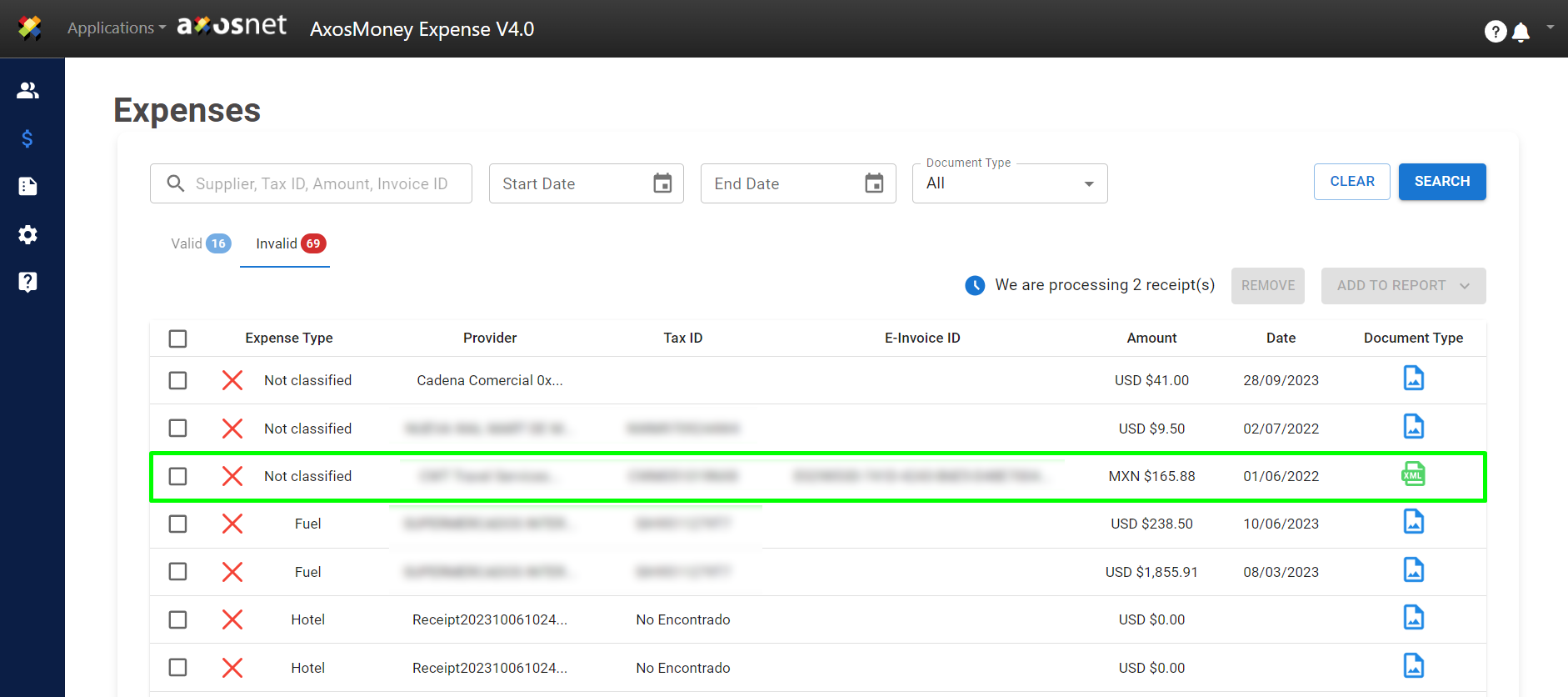
Task: Open the Applications menu dropdown
Action: [x=117, y=28]
